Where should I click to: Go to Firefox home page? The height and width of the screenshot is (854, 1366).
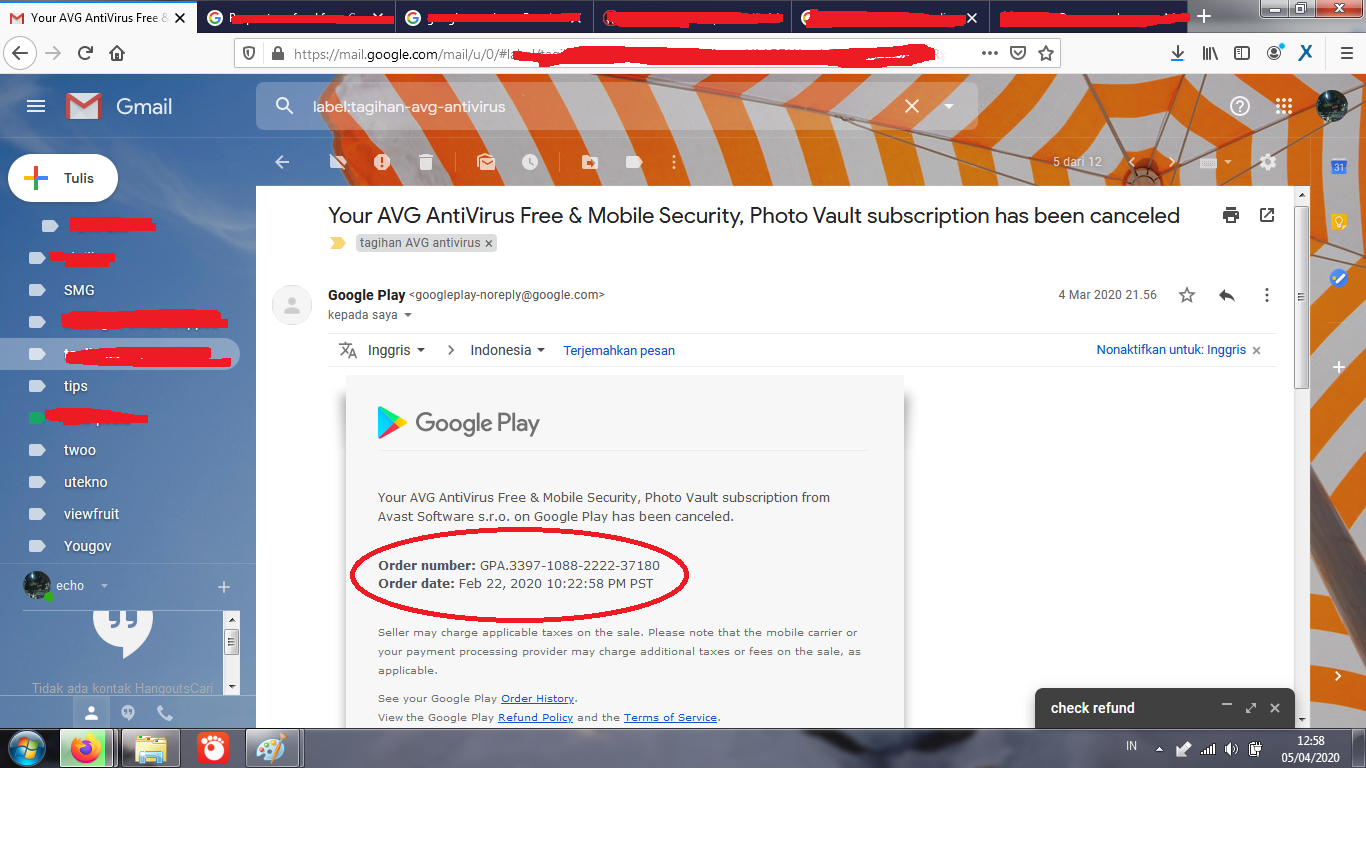[117, 53]
